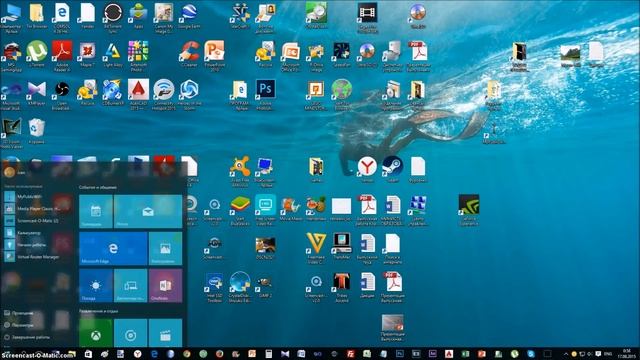Open the CCleaner desktop shortcut
Screen dimensions: 640x360
click(189, 54)
